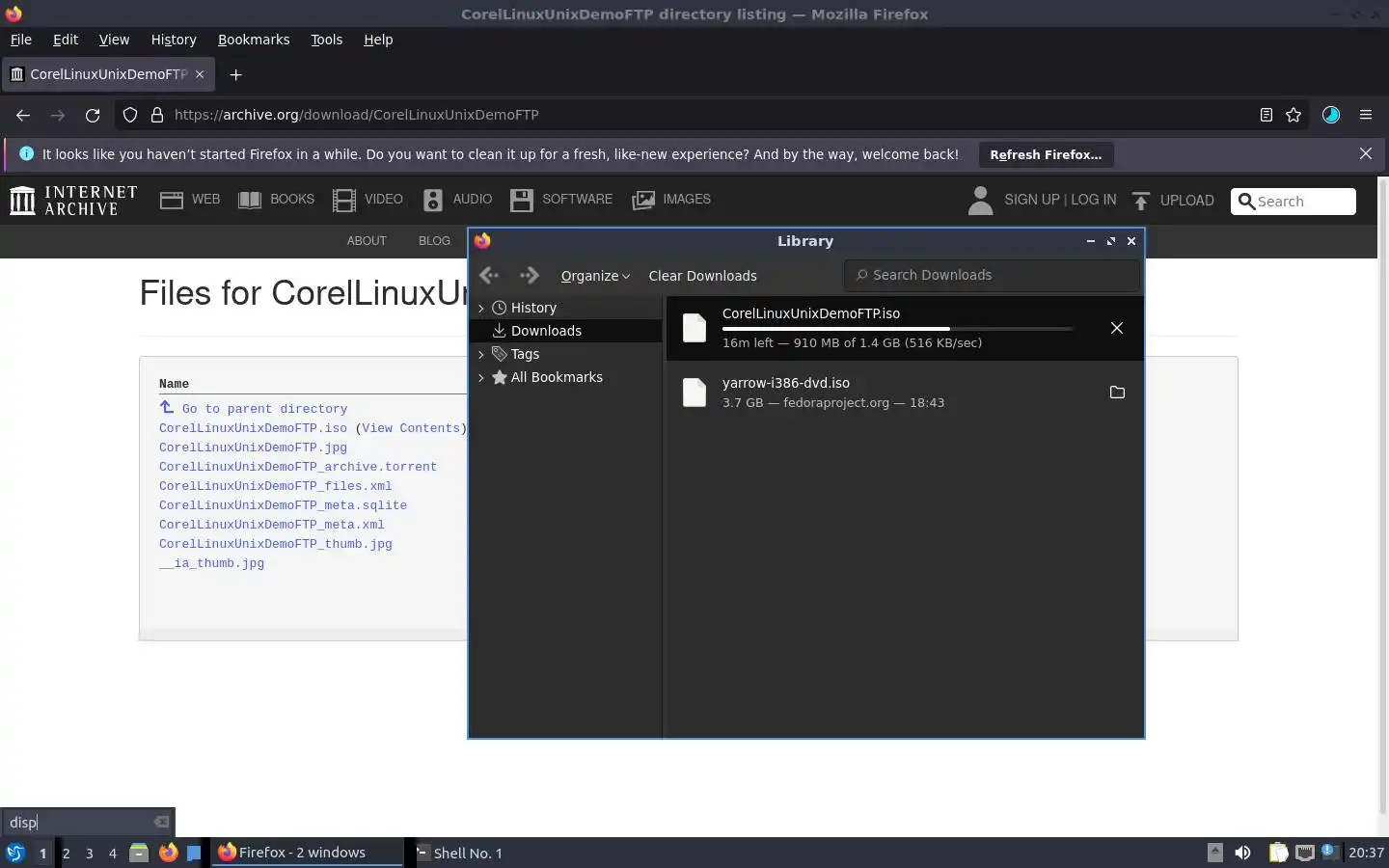1389x868 pixels.
Task: Open a new tab with plus button
Action: click(235, 74)
